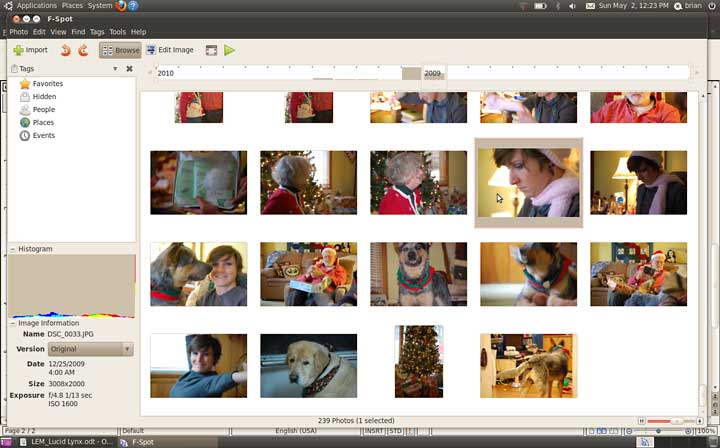720x448 pixels.
Task: Select the yellow labrador photo
Action: point(309,366)
